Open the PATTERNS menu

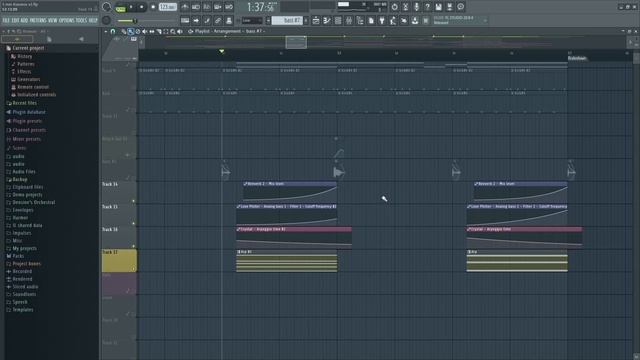click(38, 20)
